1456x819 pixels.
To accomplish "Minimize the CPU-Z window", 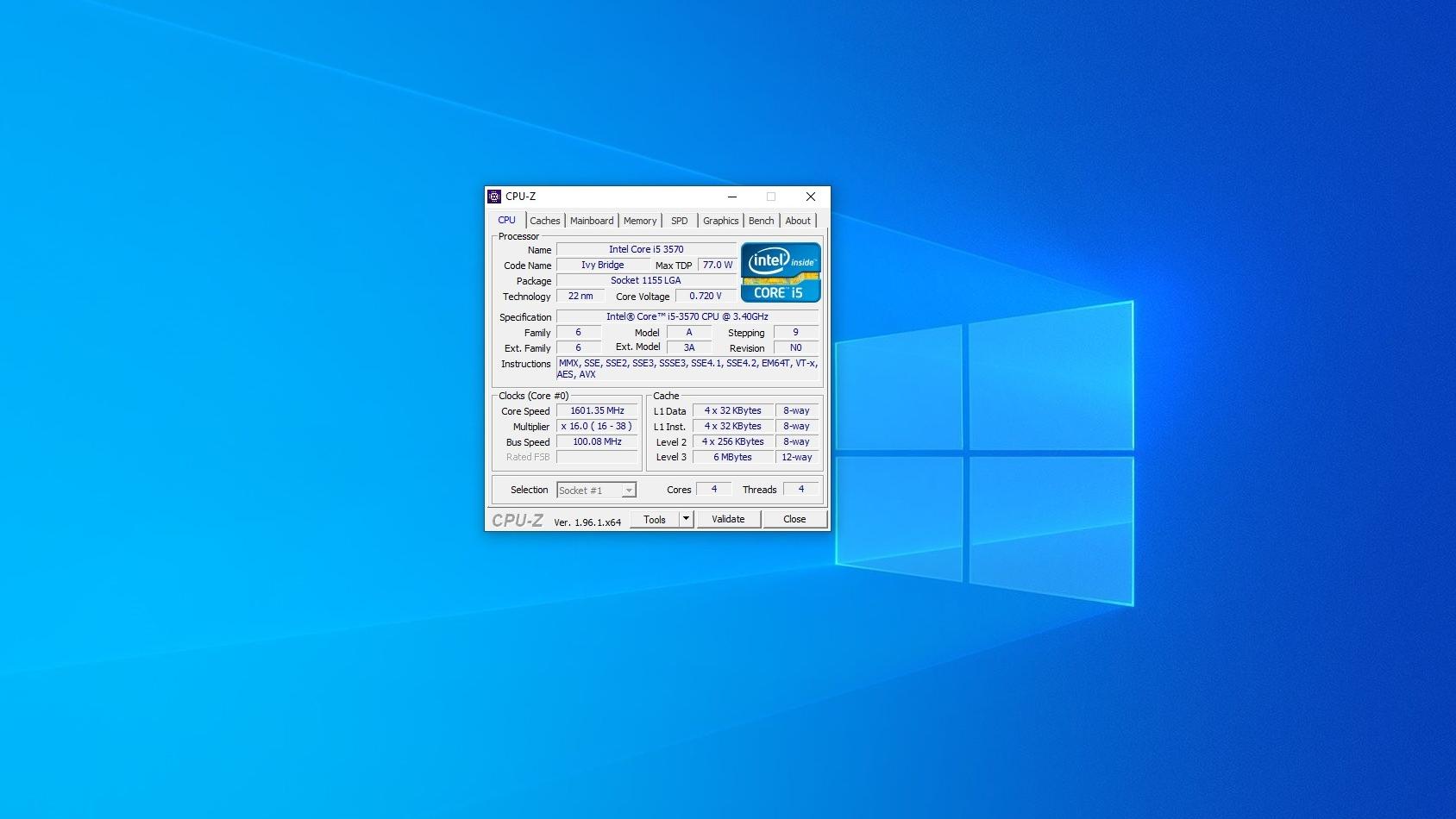I will click(731, 197).
